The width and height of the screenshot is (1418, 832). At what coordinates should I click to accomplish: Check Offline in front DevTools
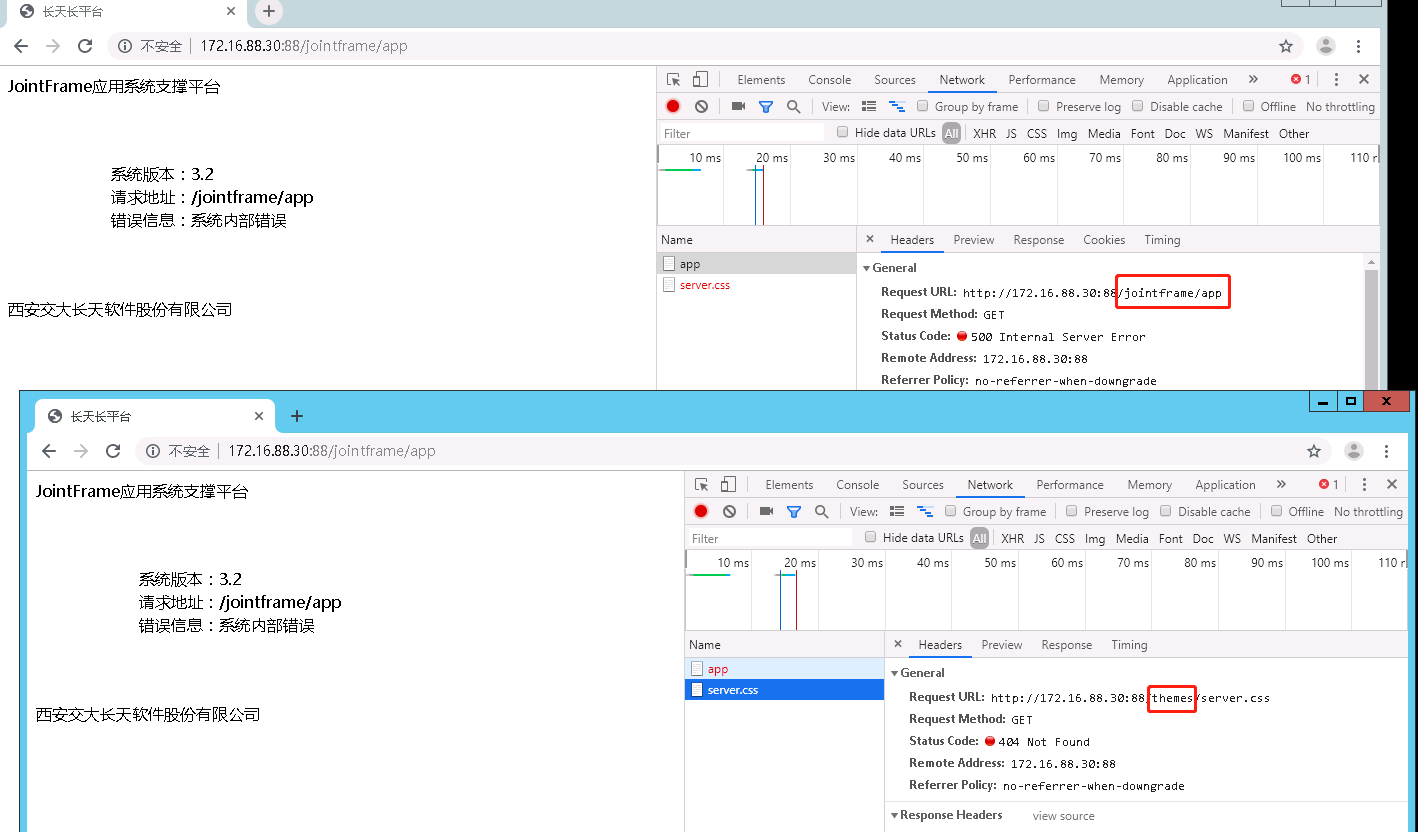(x=1276, y=511)
